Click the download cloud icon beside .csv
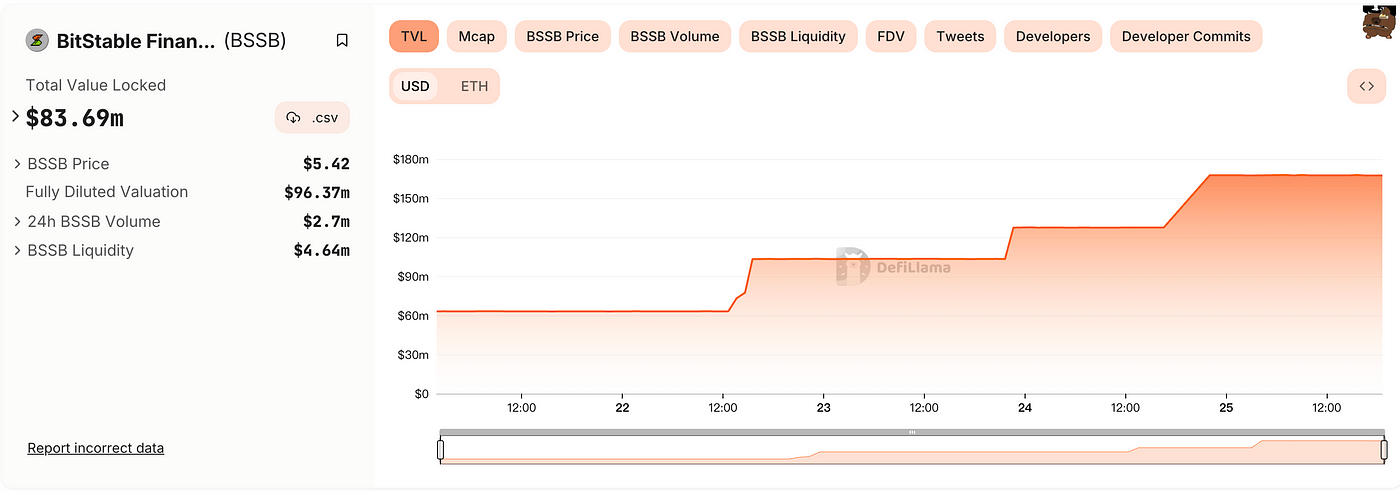Image resolution: width=1400 pixels, height=492 pixels. coord(293,118)
